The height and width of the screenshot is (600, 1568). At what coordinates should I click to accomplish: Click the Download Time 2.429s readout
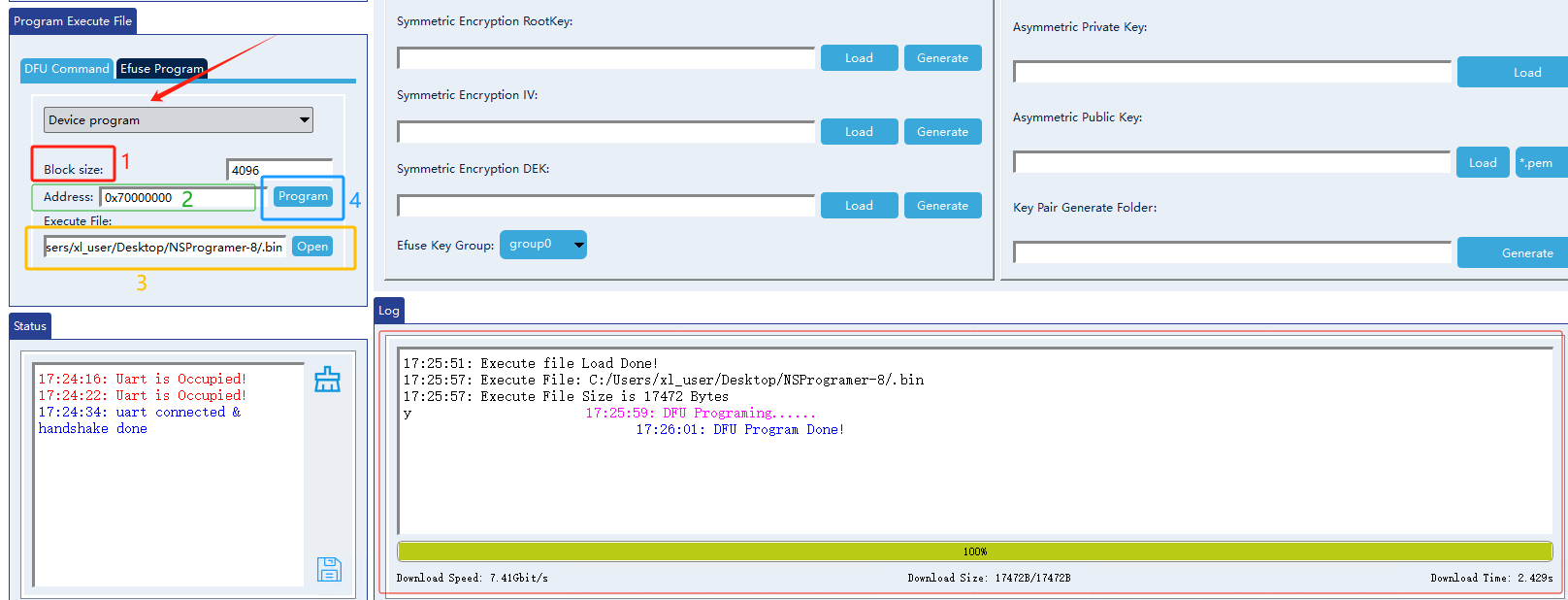pos(1491,578)
